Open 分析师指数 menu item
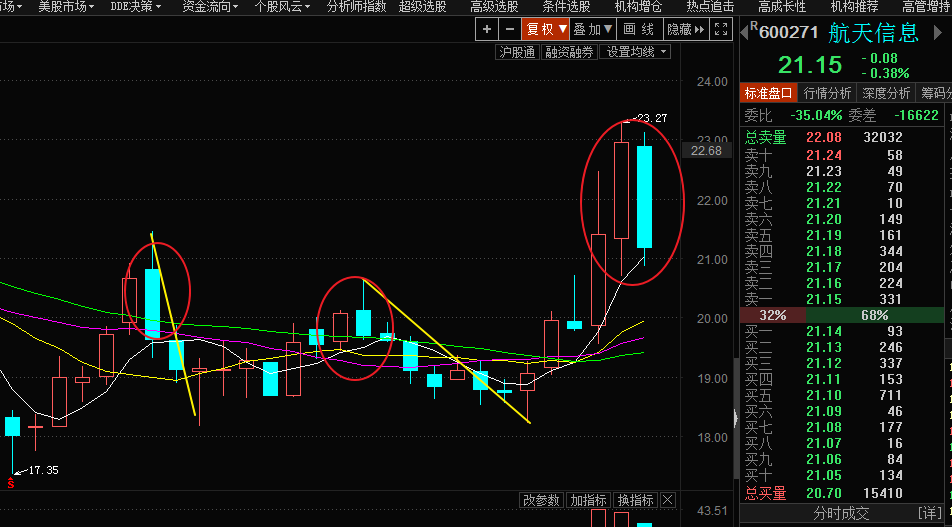The width and height of the screenshot is (952, 527). (356, 7)
